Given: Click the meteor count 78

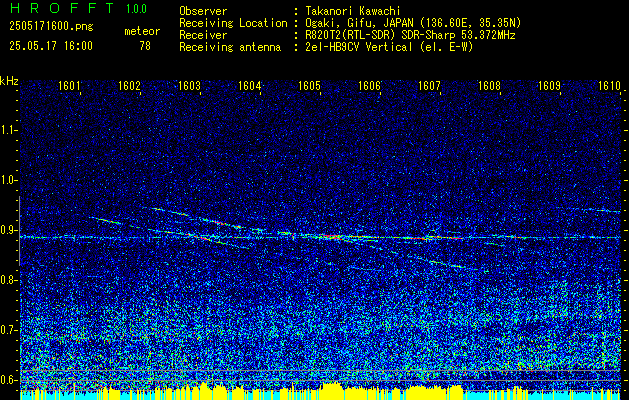Looking at the screenshot, I should tap(145, 46).
